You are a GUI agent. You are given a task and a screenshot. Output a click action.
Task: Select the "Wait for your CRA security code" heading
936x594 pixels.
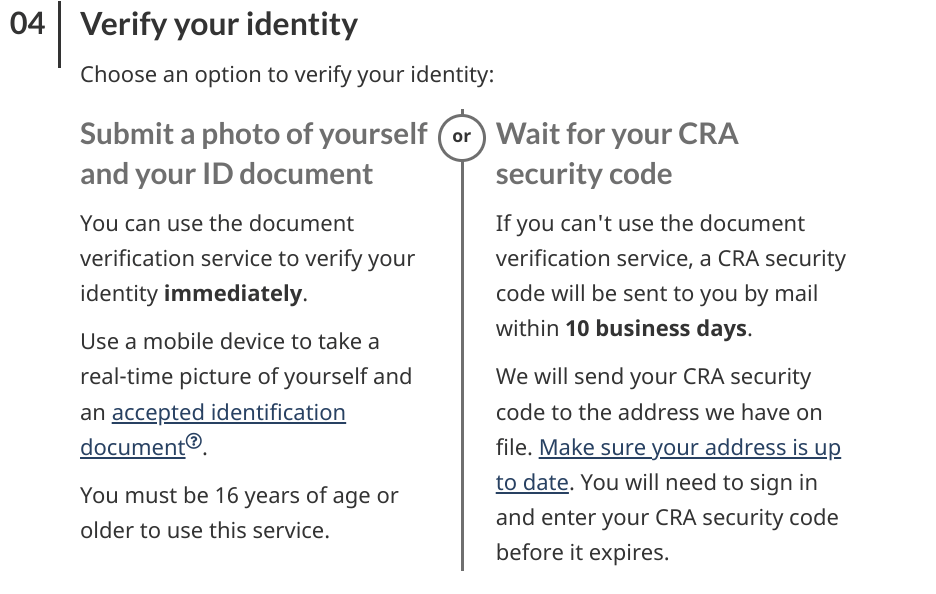[x=617, y=153]
